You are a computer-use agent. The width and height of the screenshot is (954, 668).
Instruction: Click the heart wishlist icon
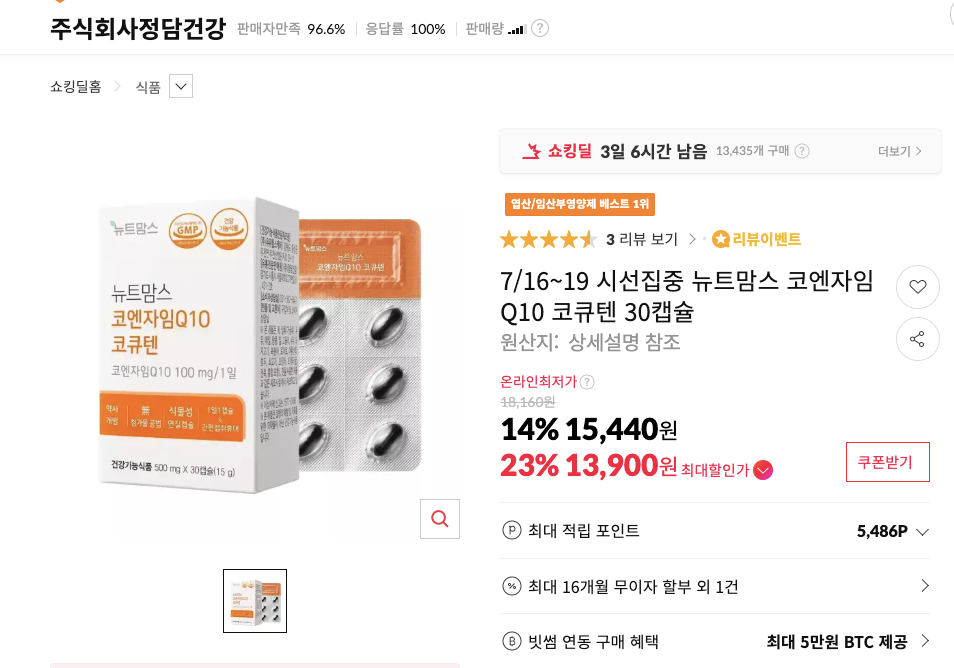coord(917,287)
